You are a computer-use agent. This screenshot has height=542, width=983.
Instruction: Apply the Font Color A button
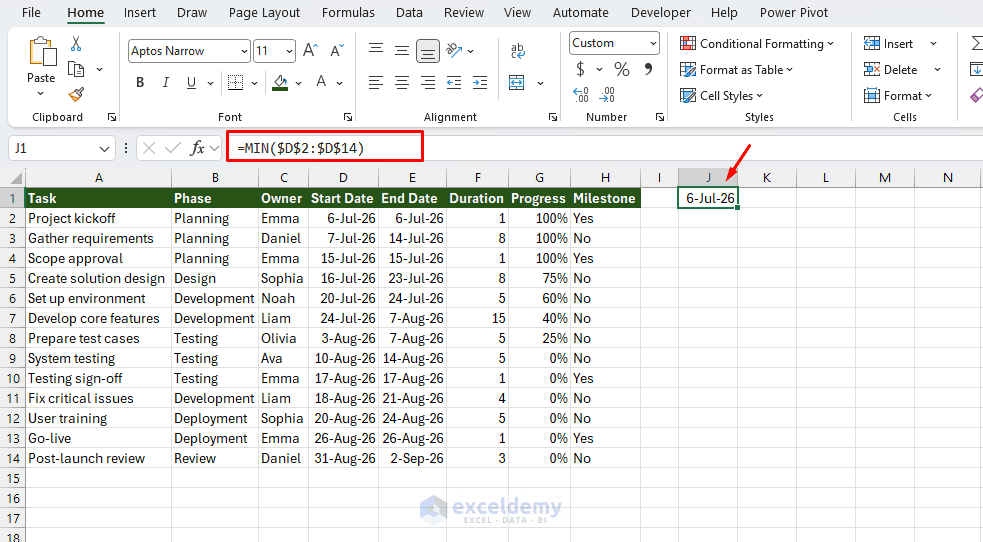tap(321, 82)
